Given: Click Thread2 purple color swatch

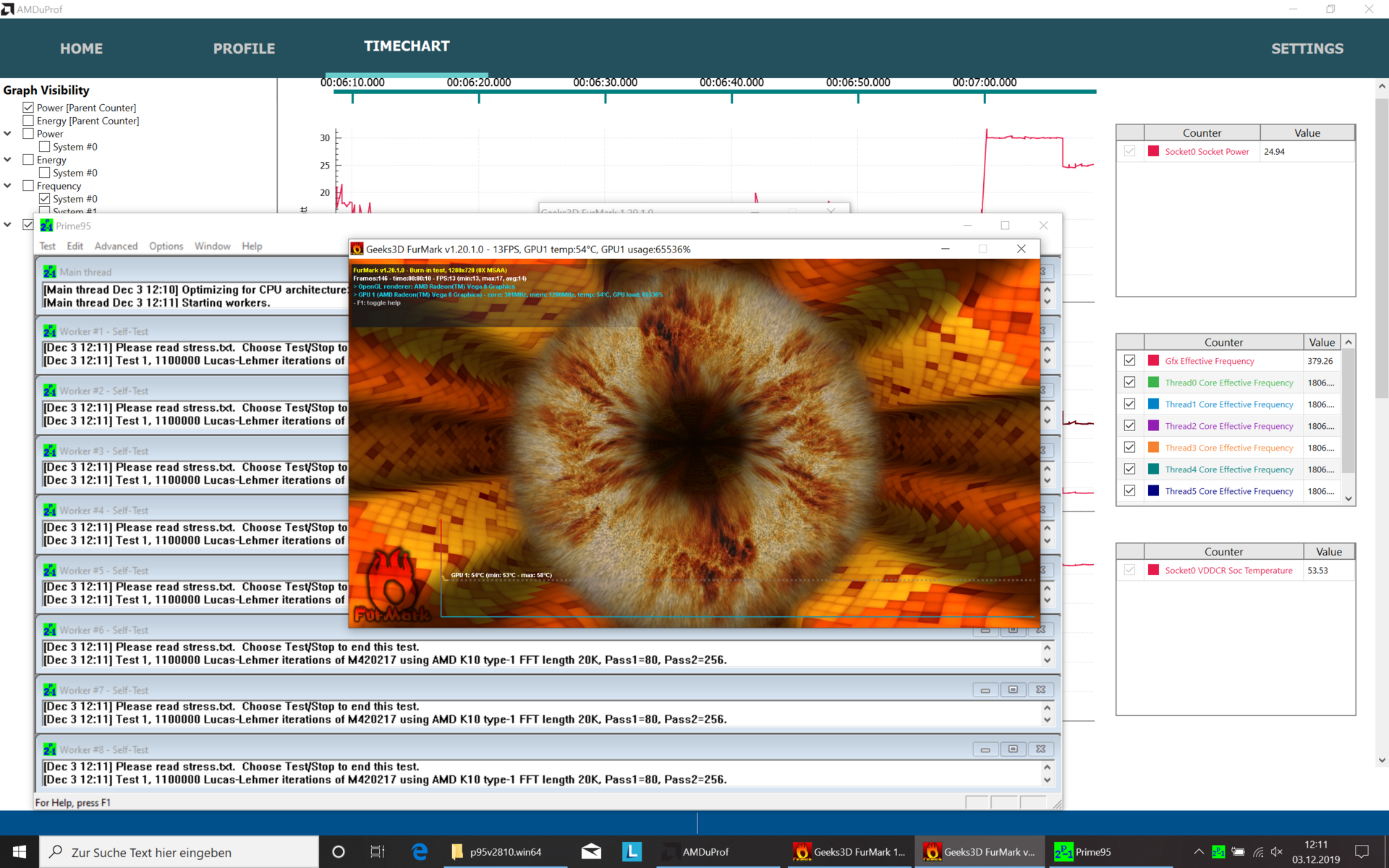Looking at the screenshot, I should coord(1153,426).
